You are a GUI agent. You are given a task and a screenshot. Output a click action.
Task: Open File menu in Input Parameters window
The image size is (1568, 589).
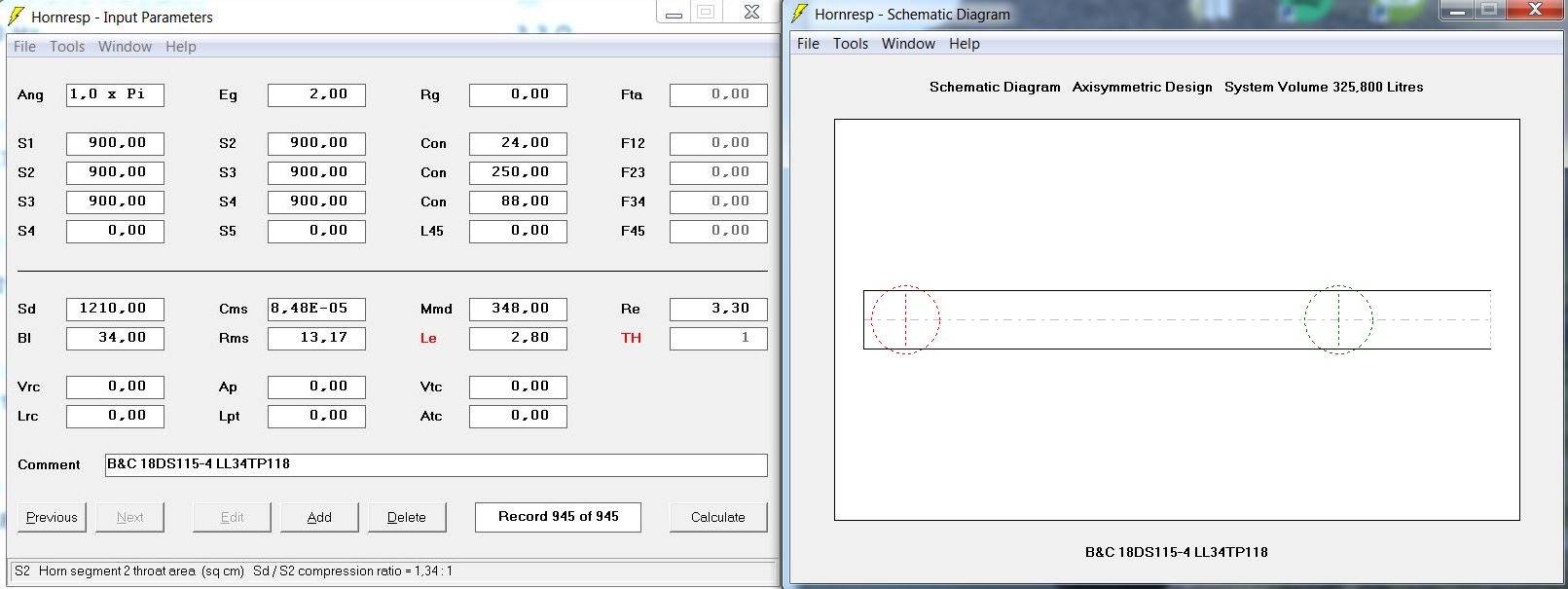point(24,47)
